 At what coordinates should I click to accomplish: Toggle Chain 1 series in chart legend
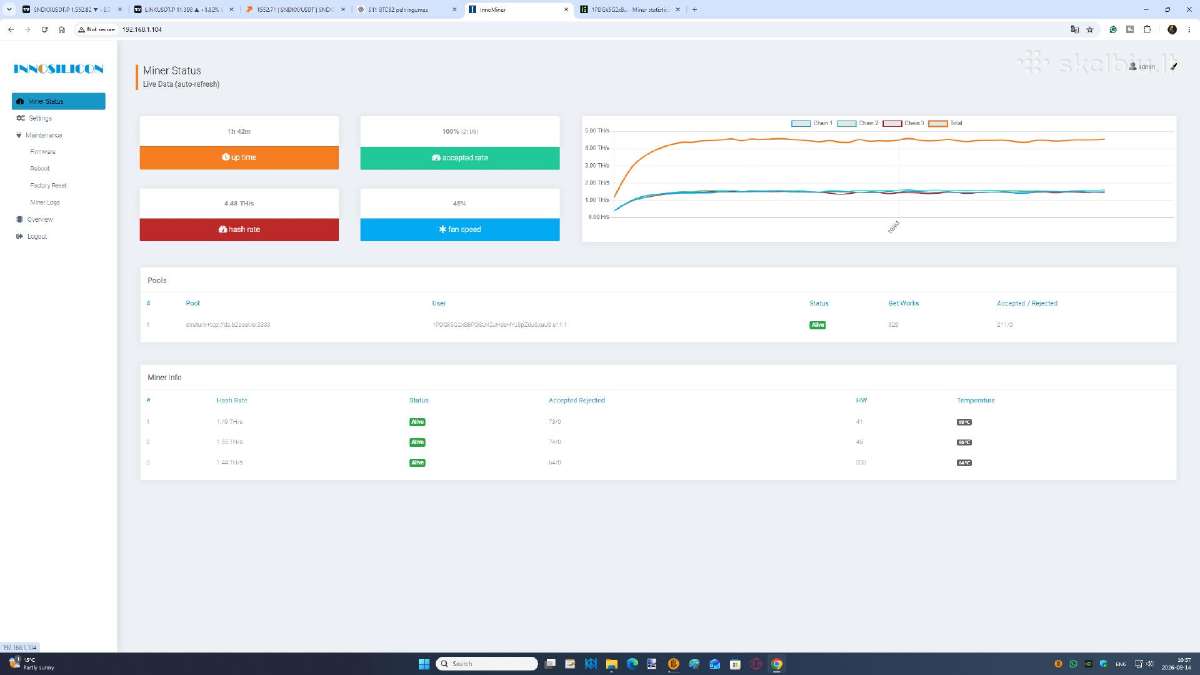(x=811, y=123)
